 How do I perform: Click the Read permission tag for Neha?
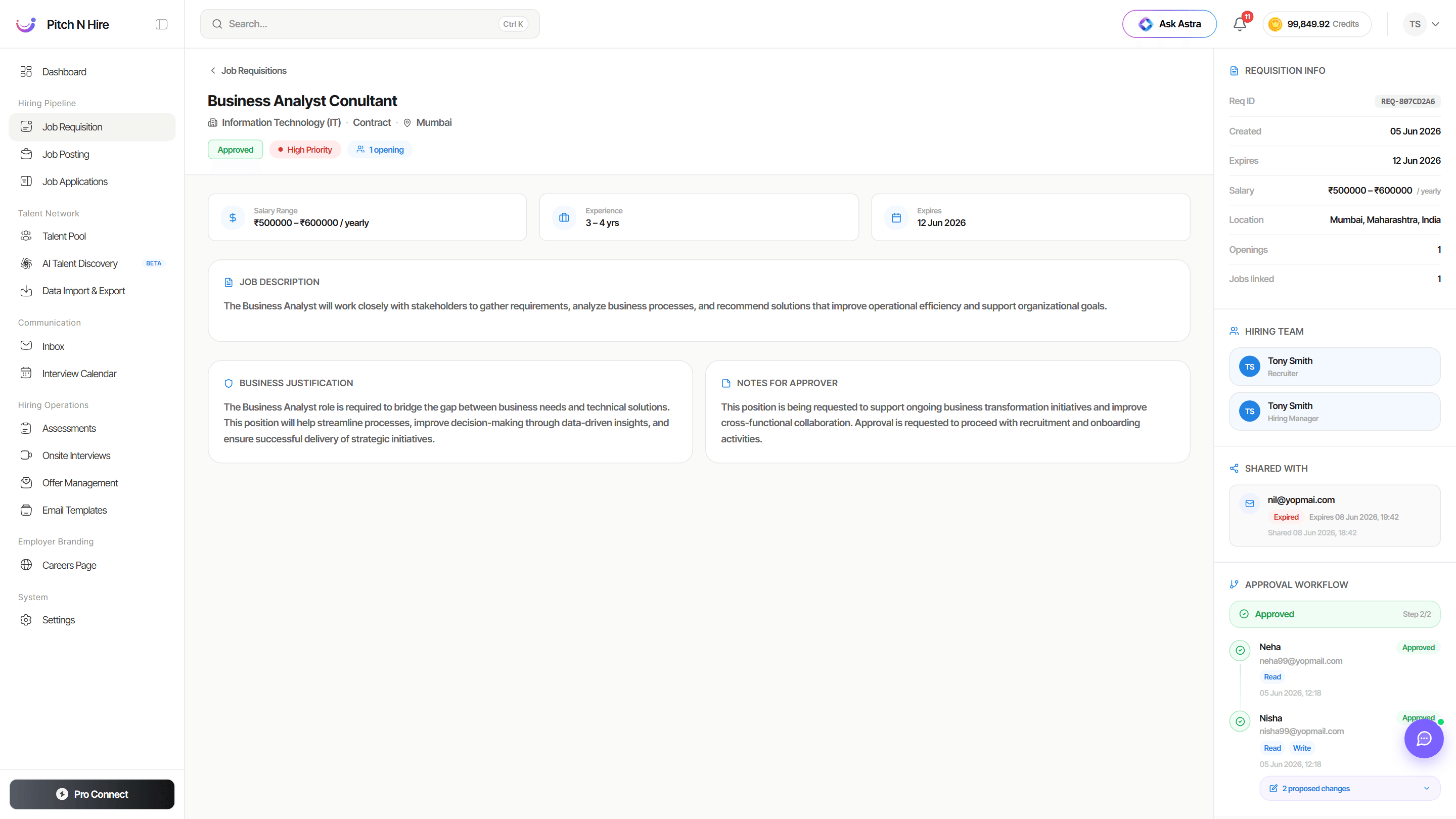pyautogui.click(x=1272, y=677)
